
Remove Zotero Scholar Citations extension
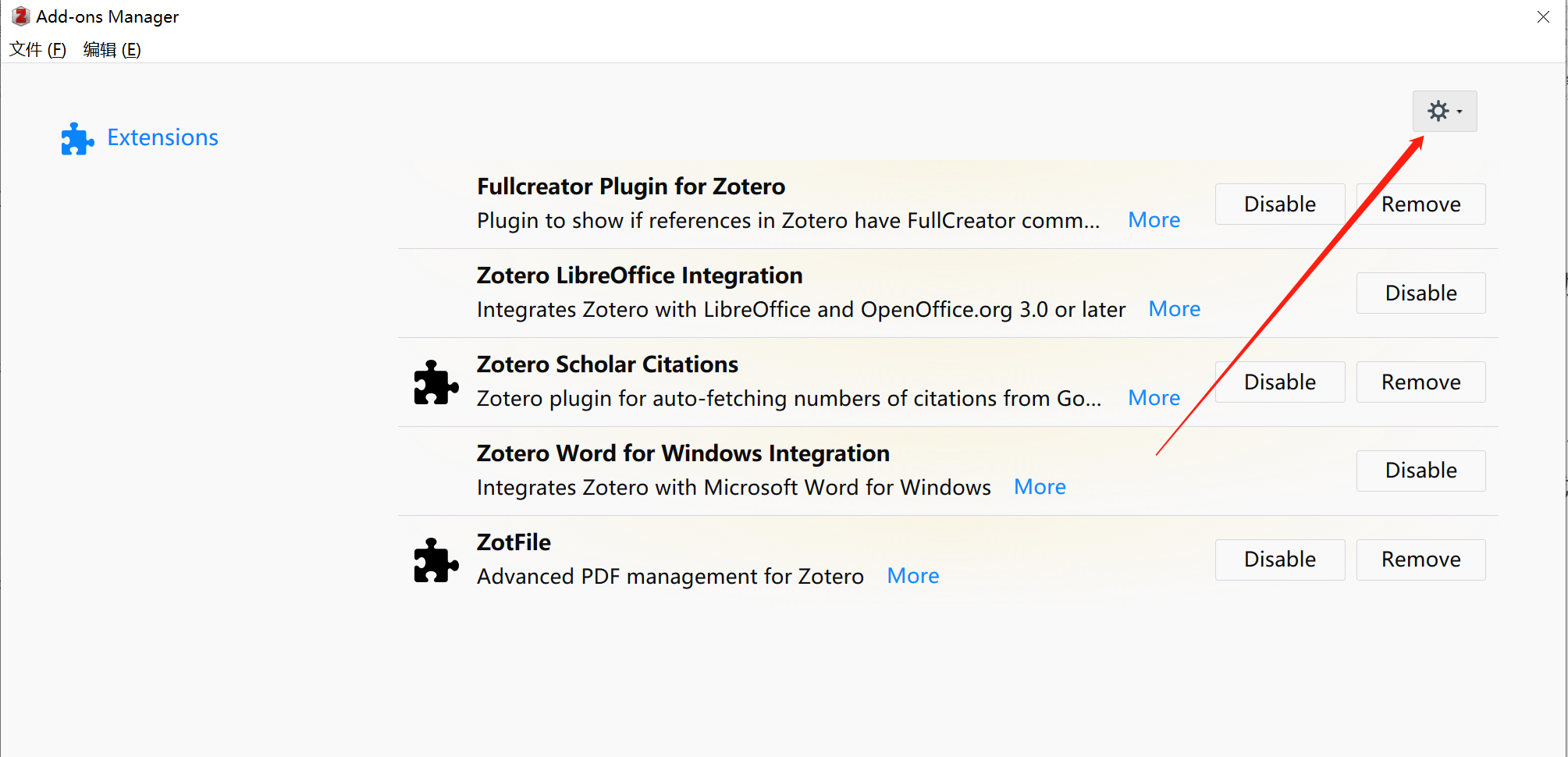pos(1420,382)
